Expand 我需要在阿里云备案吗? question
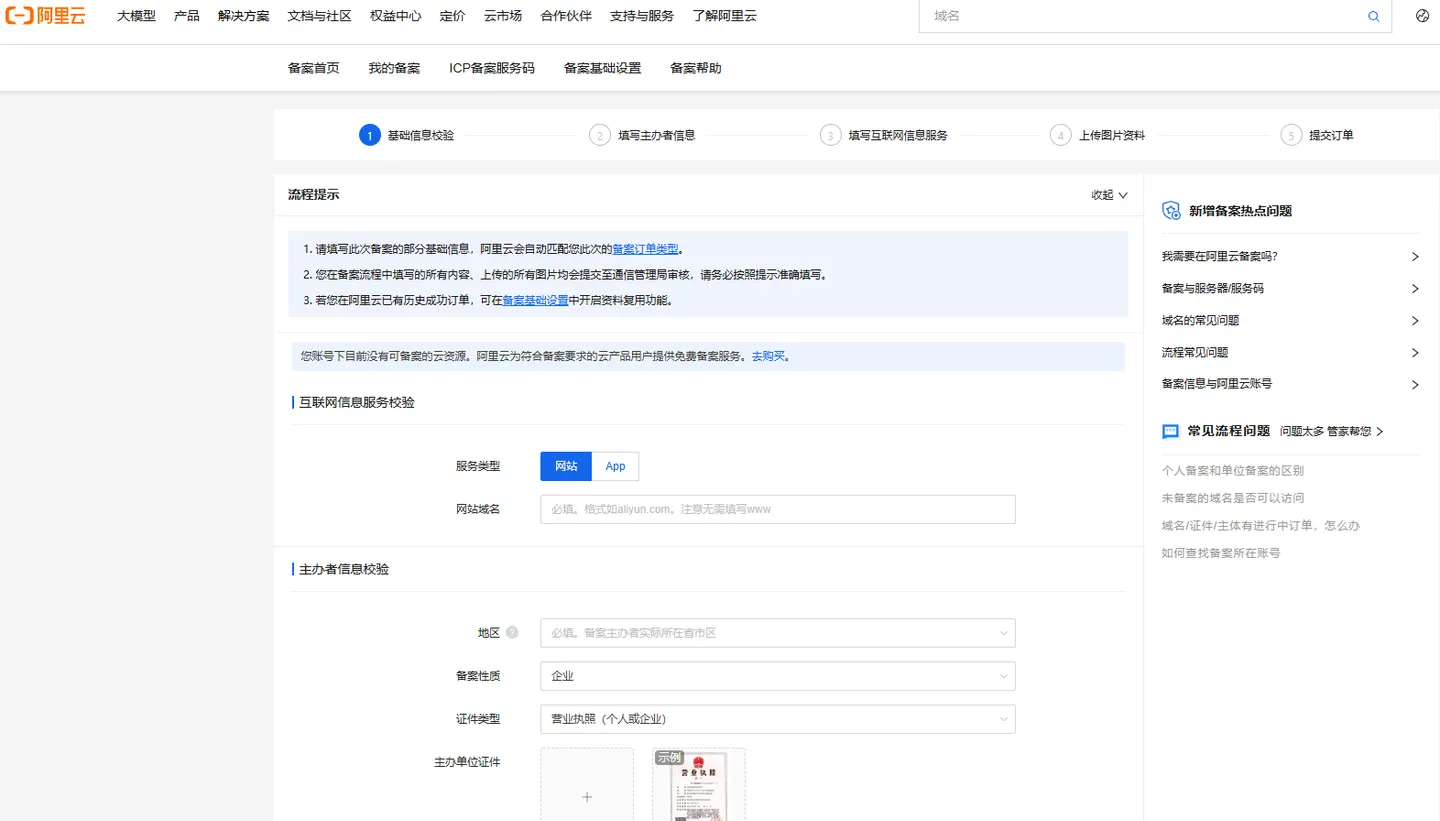 [x=1291, y=257]
